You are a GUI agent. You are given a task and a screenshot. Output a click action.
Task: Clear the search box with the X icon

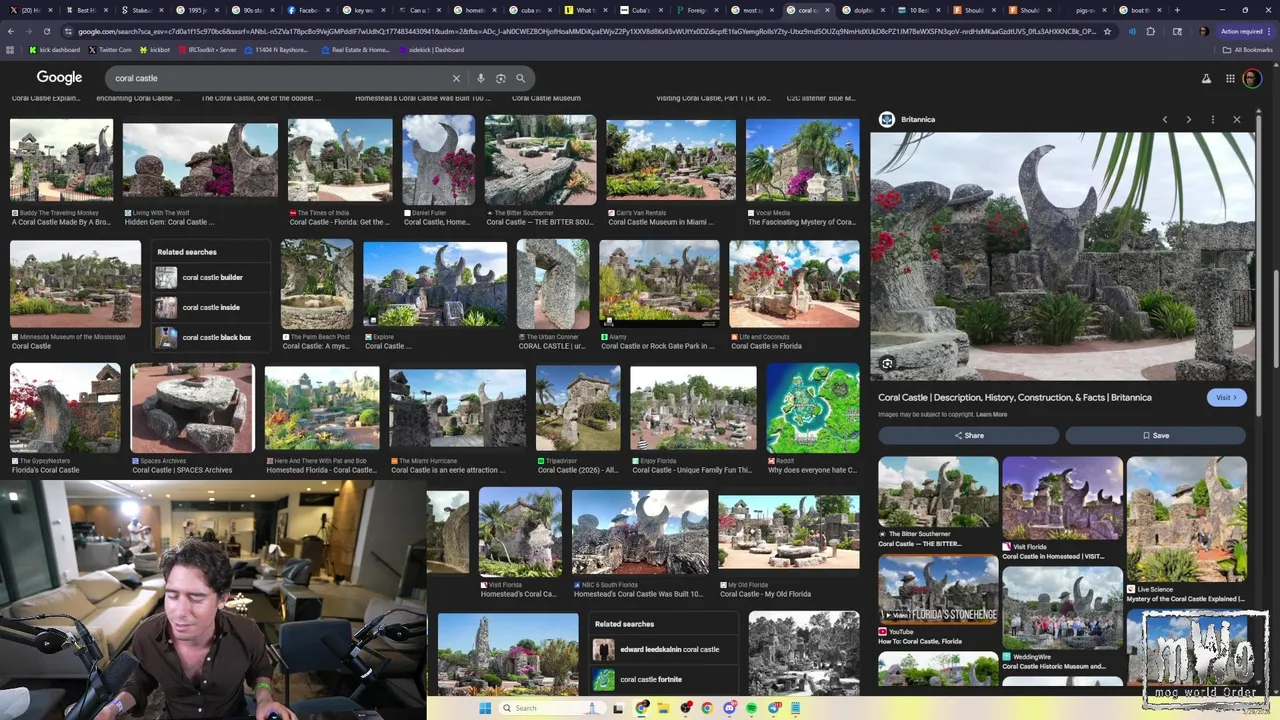point(456,78)
